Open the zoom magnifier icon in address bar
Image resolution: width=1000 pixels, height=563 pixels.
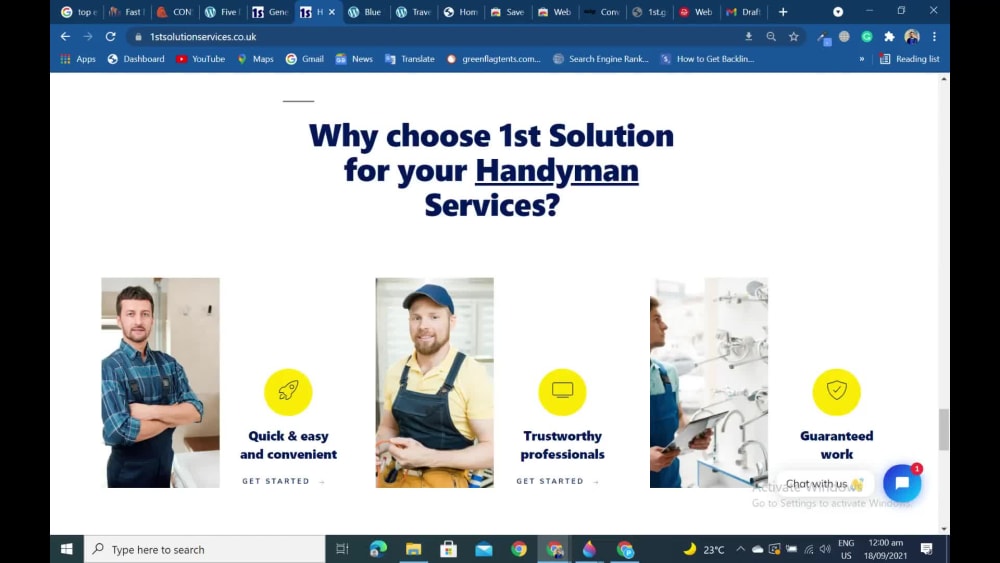[x=771, y=37]
